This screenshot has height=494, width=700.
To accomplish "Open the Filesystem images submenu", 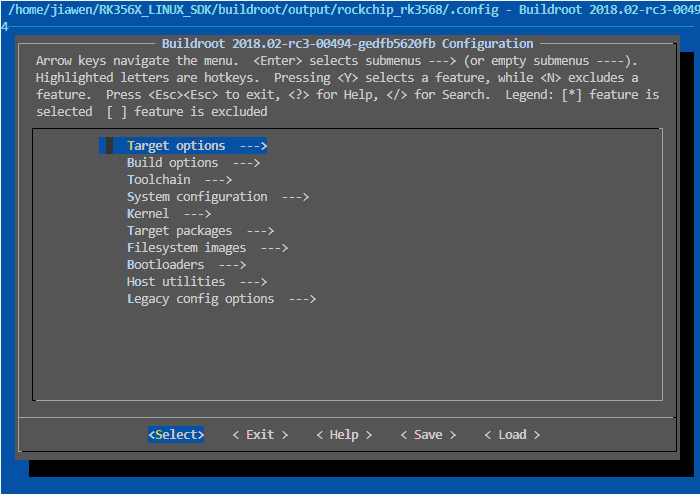I will [208, 247].
